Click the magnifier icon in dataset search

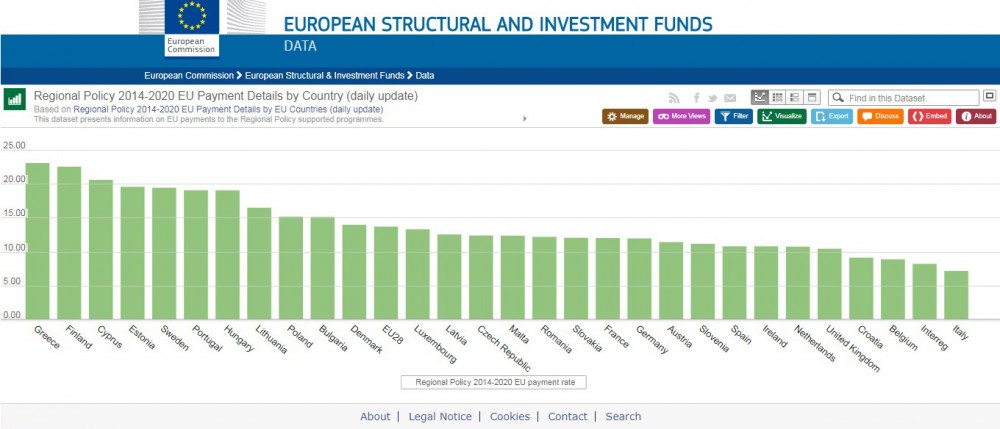click(x=838, y=98)
